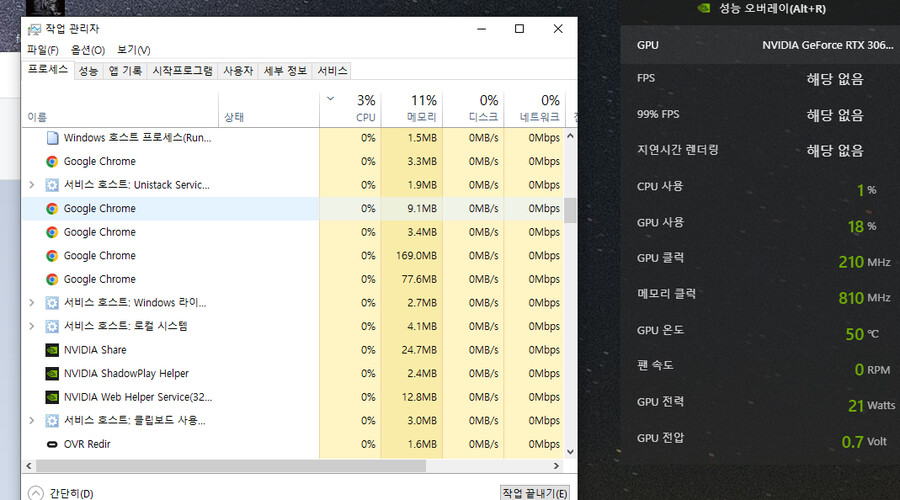This screenshot has width=900, height=500.
Task: Click the NVIDIA Web Helper Service icon
Action: [x=52, y=397]
